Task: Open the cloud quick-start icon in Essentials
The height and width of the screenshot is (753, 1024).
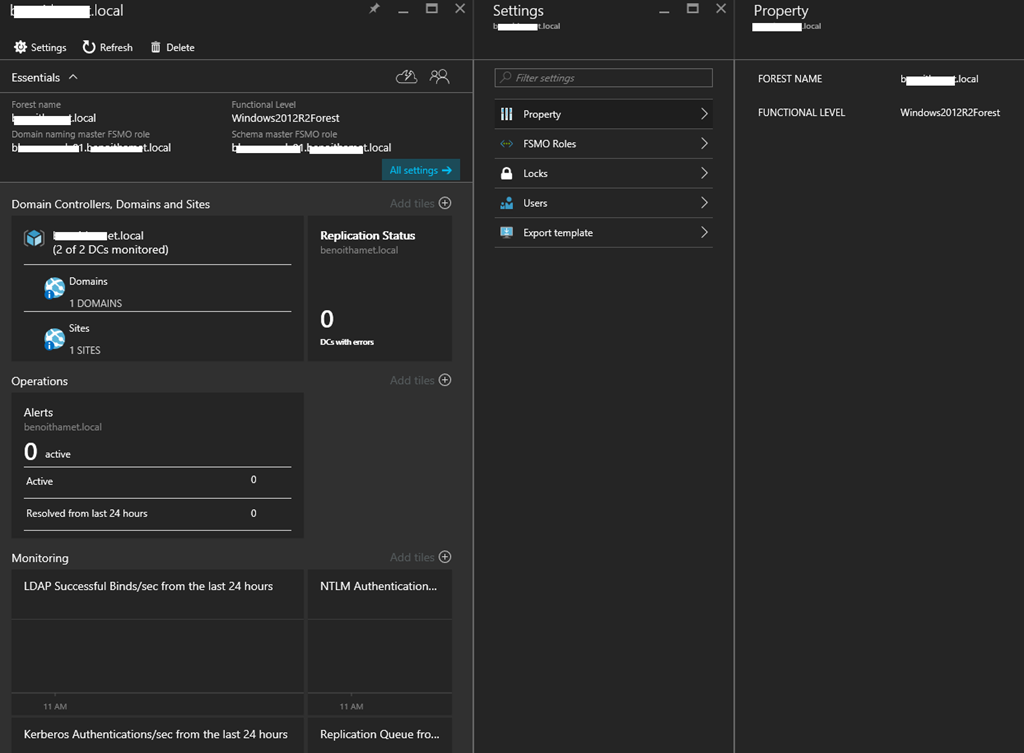Action: pos(406,77)
